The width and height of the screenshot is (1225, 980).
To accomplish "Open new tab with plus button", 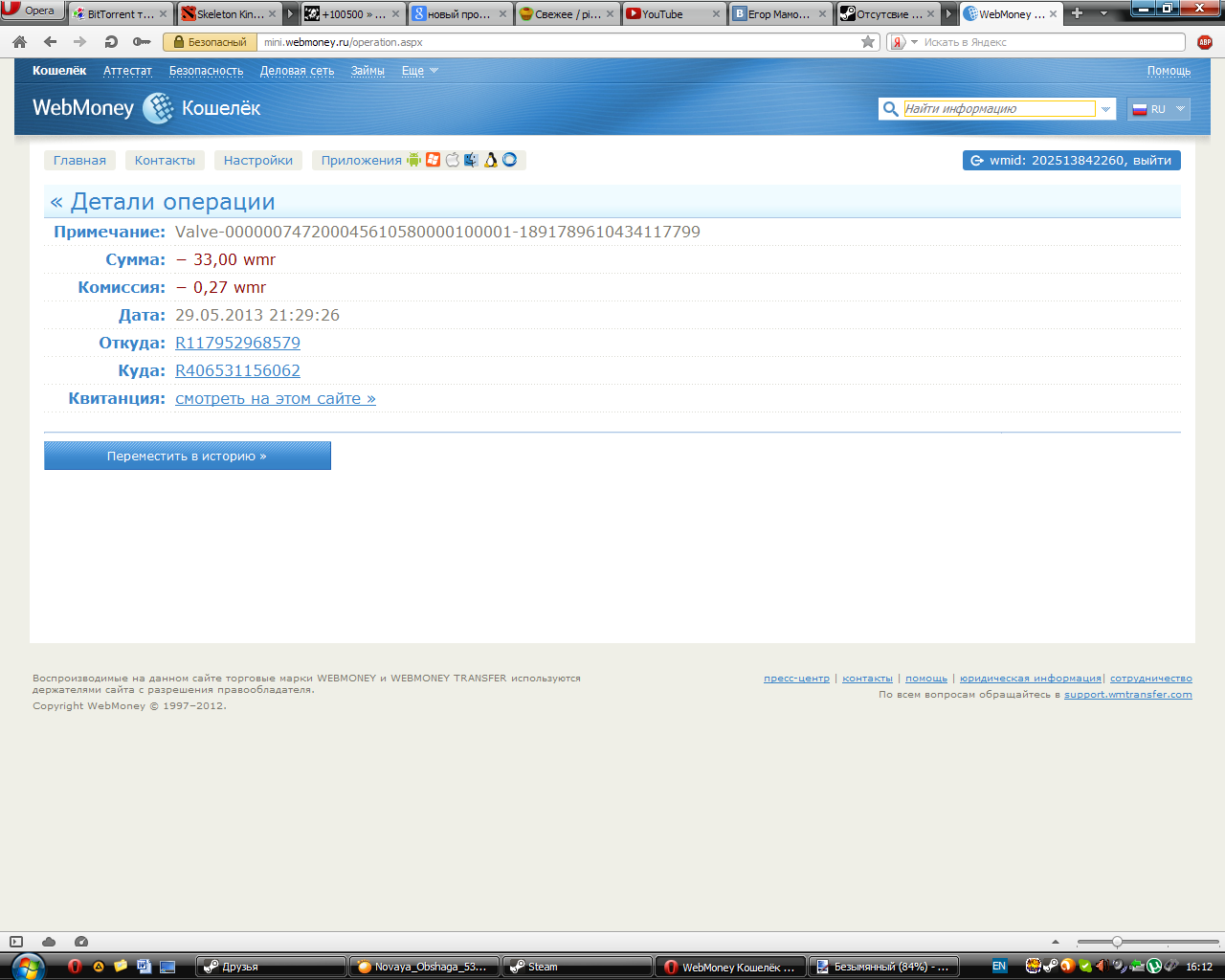I will click(x=1077, y=13).
